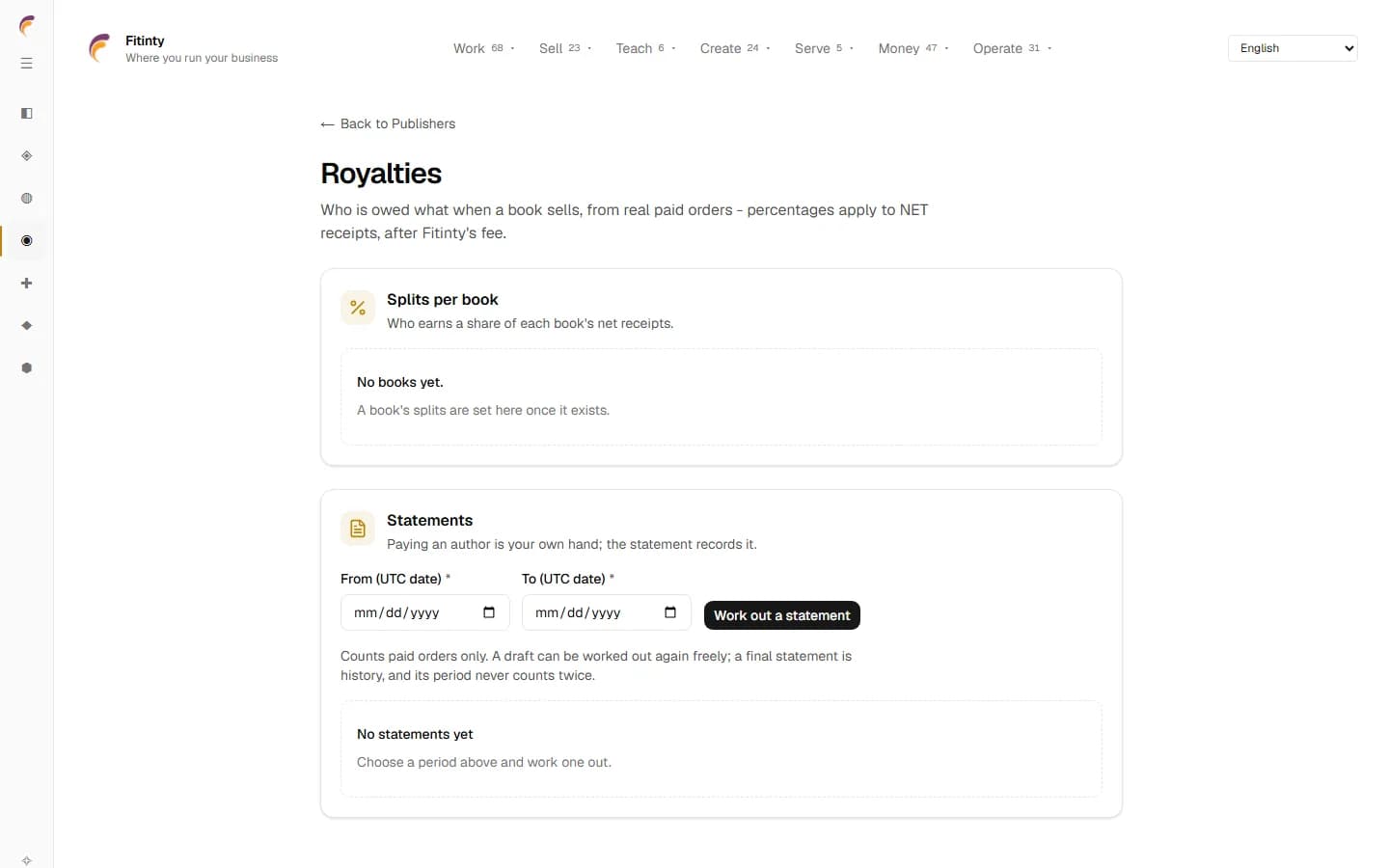Click the 'To (UTC date)' label

[563, 579]
